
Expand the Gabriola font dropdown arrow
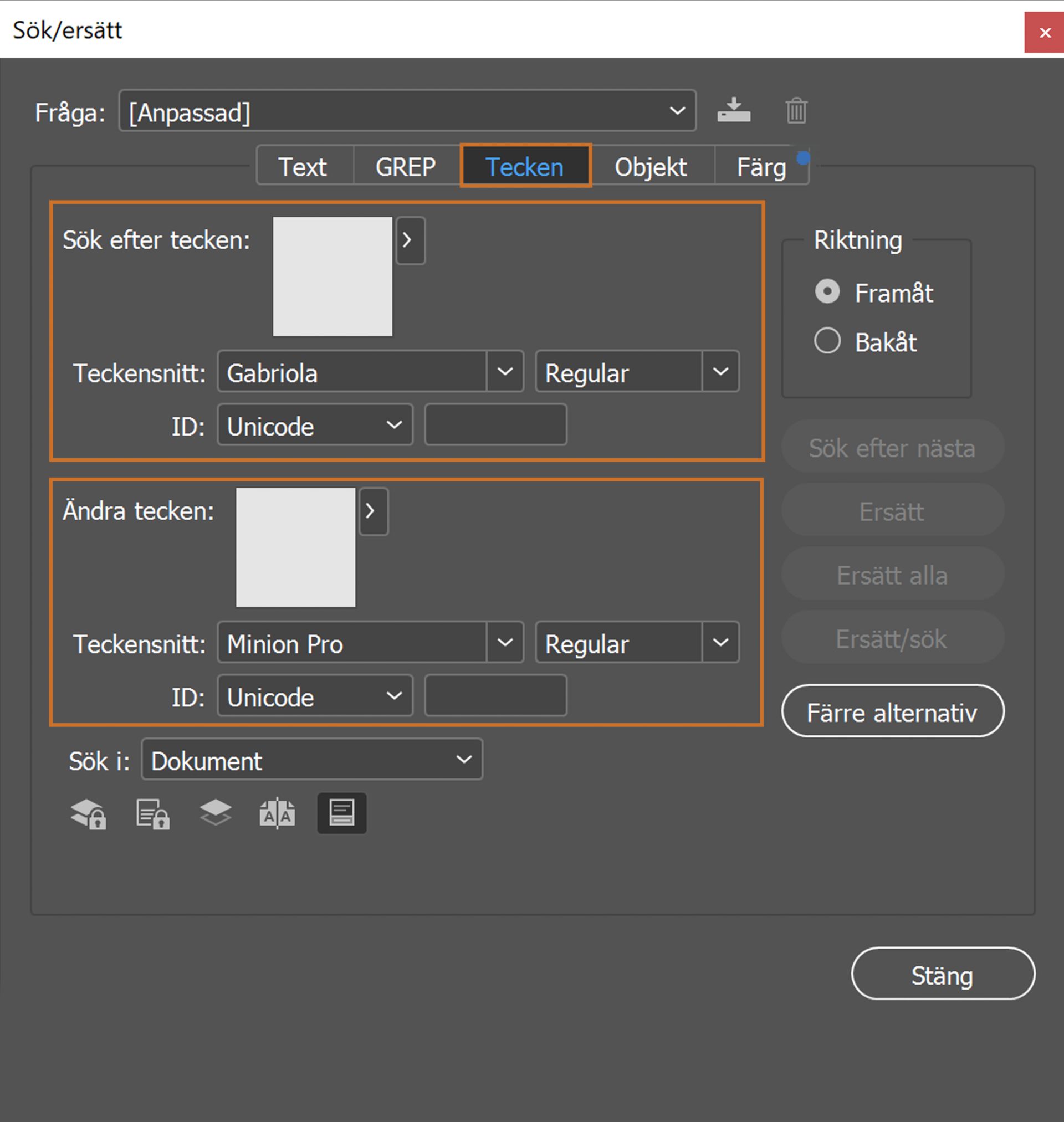505,372
